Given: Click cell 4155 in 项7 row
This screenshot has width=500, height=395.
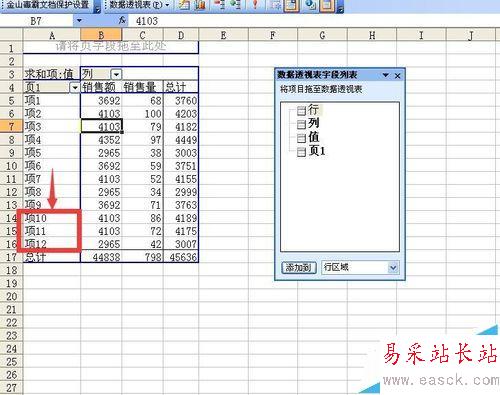Looking at the screenshot, I should click(x=181, y=179).
